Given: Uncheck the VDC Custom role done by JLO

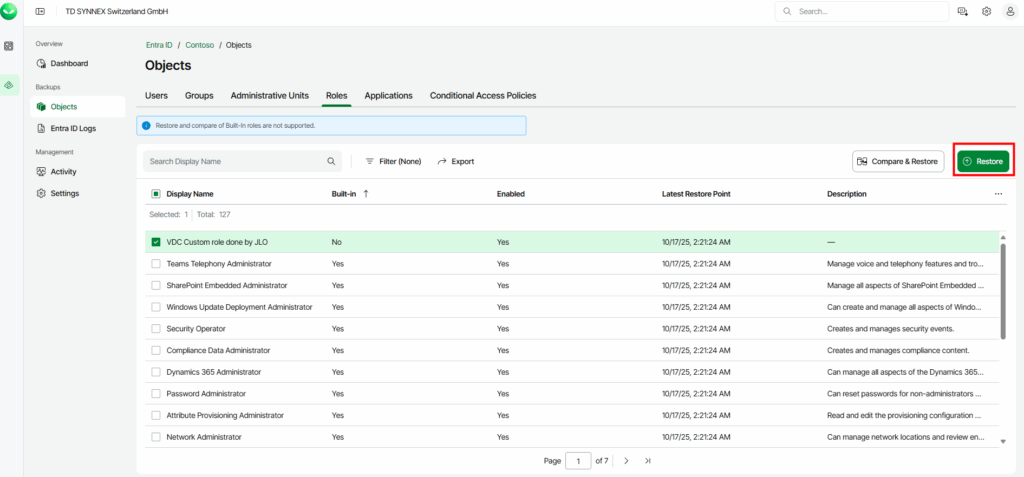Looking at the screenshot, I should tap(155, 242).
